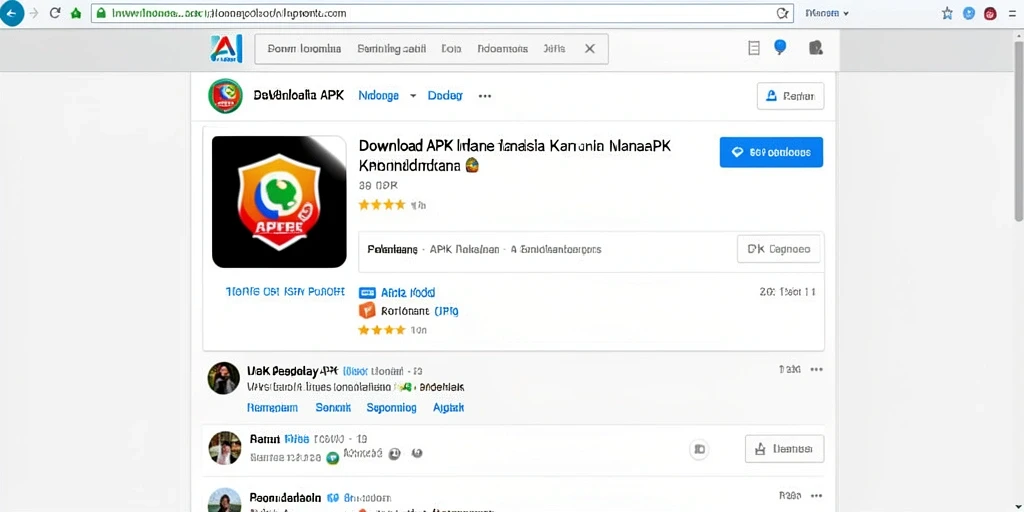Open the 'Ndonge' dropdown link
Image resolution: width=1024 pixels, height=512 pixels.
[x=387, y=95]
